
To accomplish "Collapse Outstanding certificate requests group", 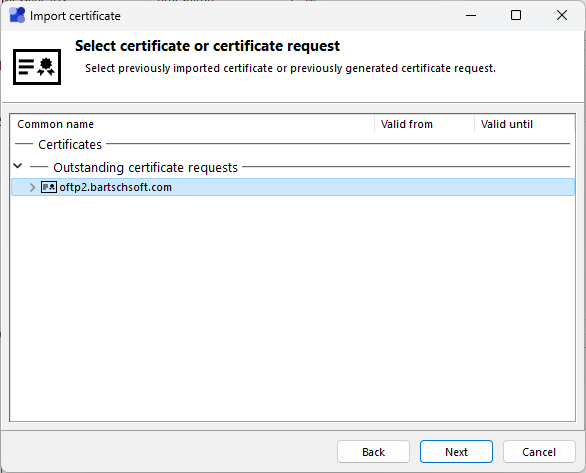I will pos(18,166).
